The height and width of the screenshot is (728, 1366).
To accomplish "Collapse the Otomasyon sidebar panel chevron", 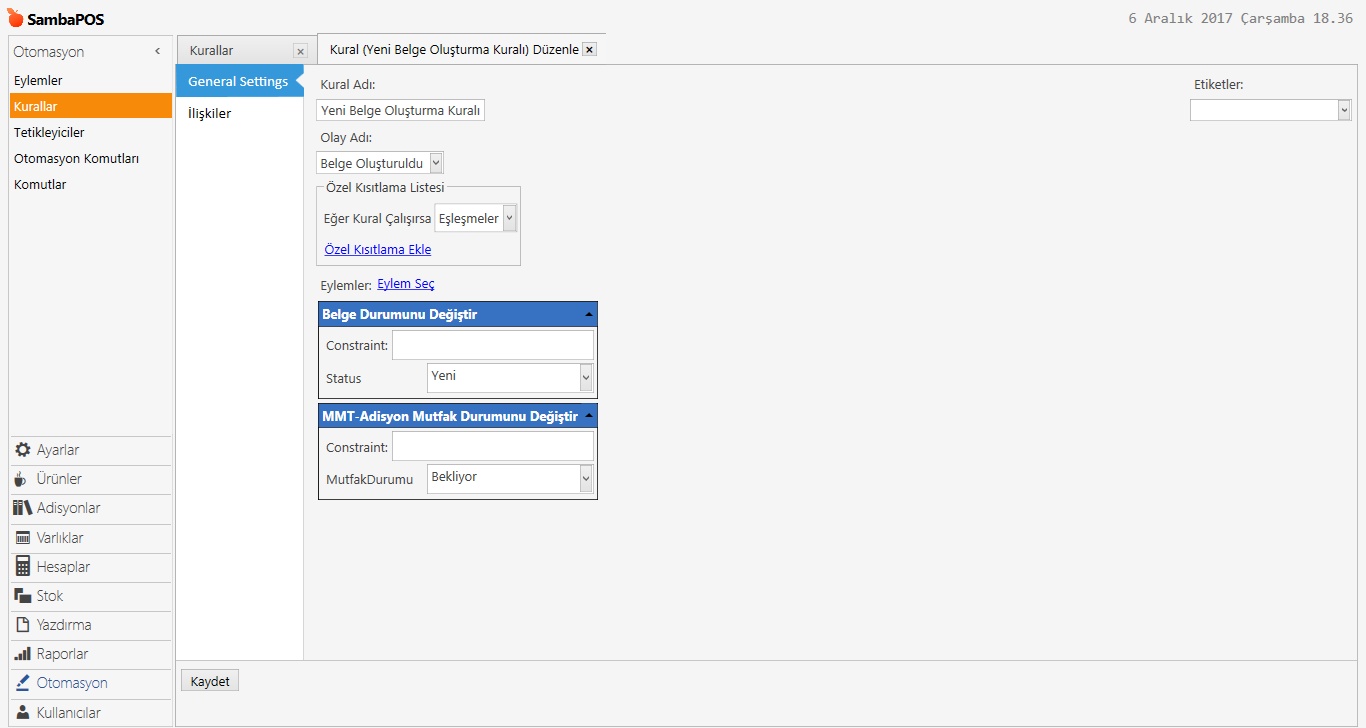I will (x=157, y=52).
